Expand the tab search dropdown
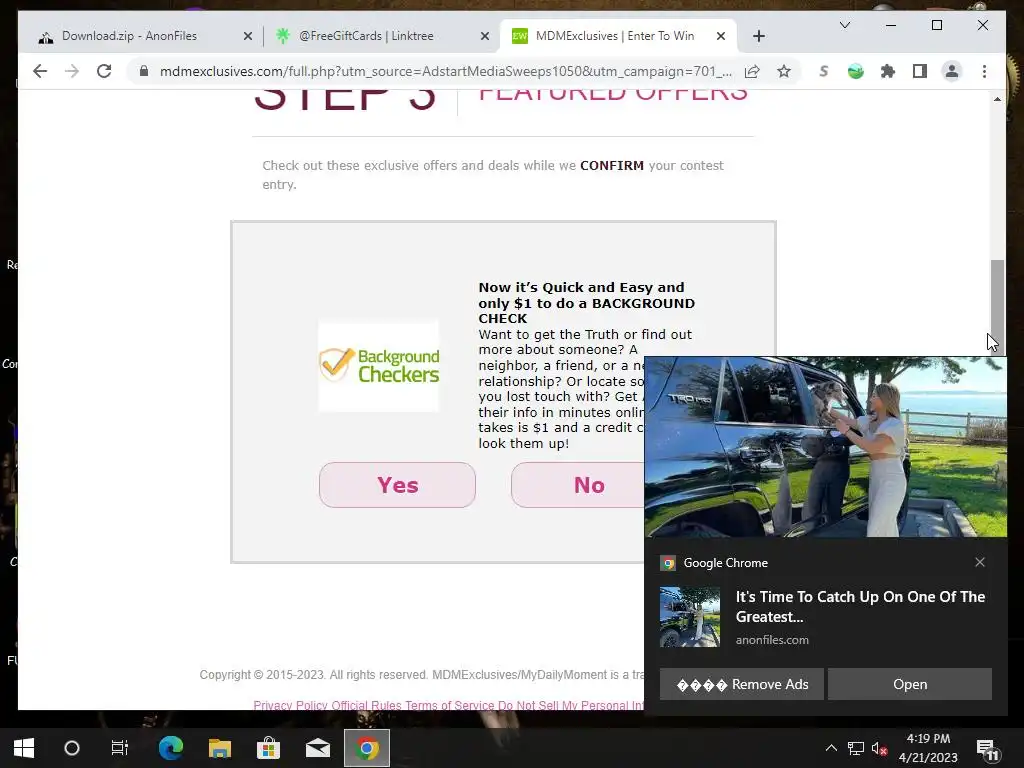 (x=844, y=25)
